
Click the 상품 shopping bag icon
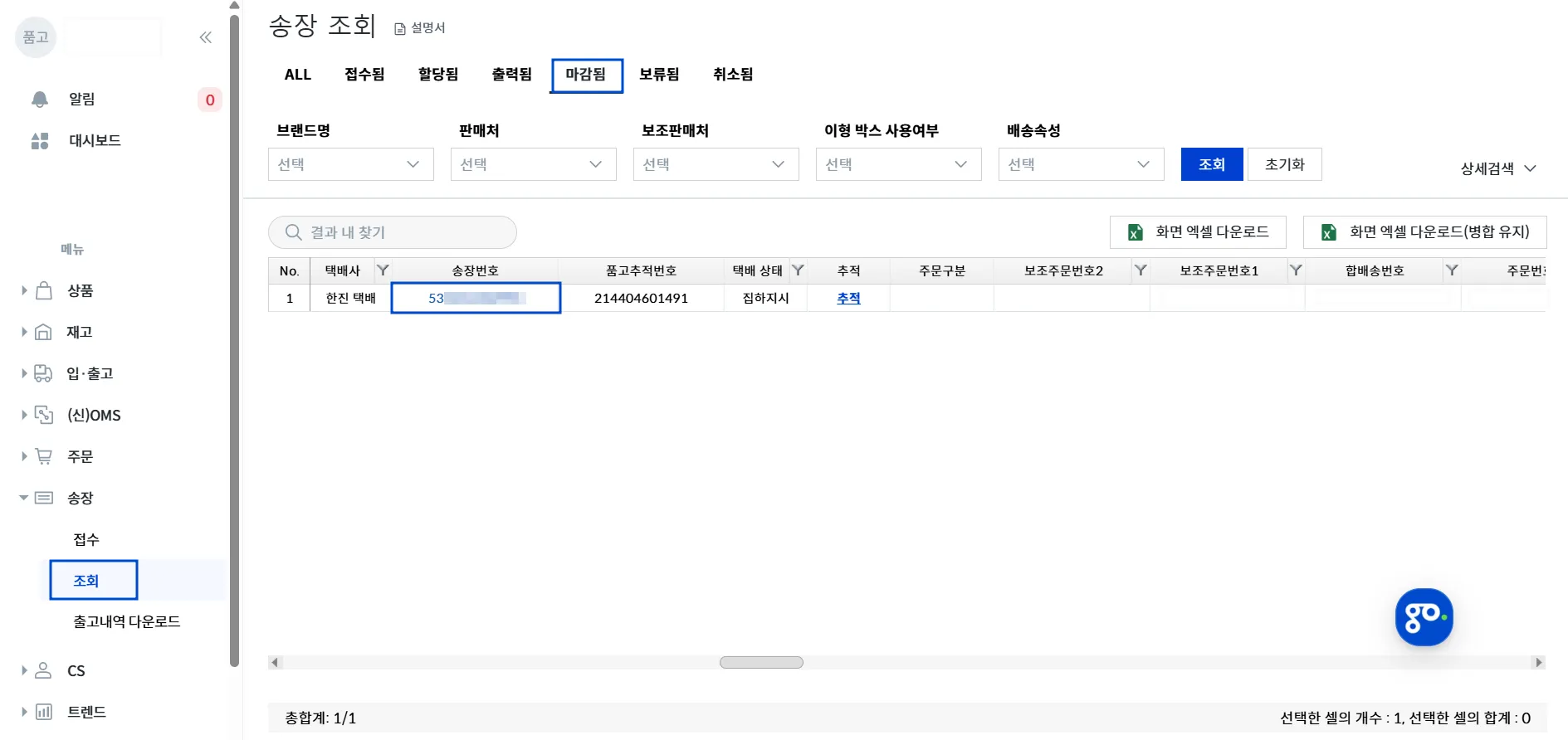(44, 290)
